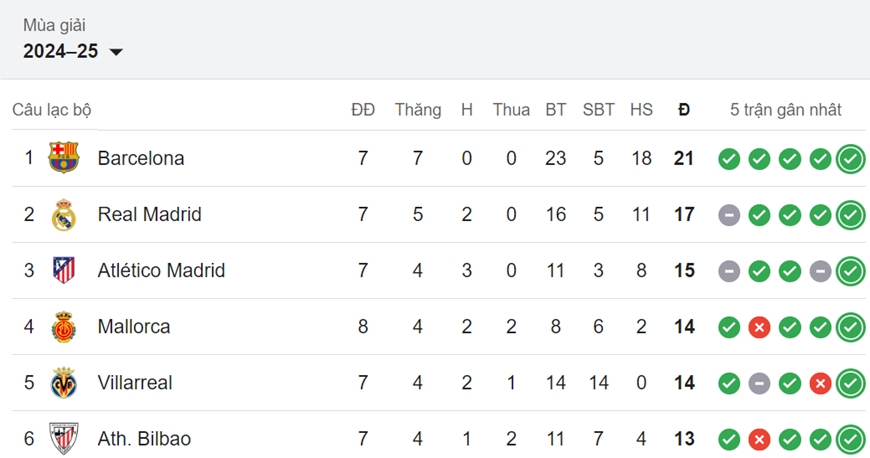Click the Ath. Bilbao club crest

(x=63, y=439)
